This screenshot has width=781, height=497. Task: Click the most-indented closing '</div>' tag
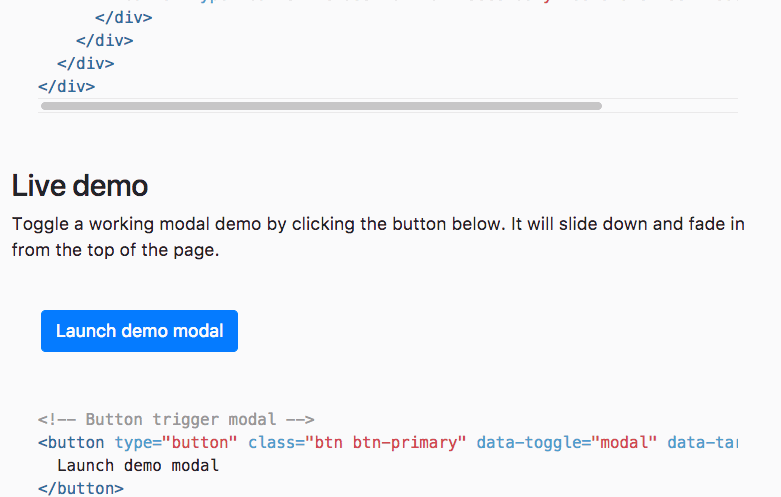point(124,18)
